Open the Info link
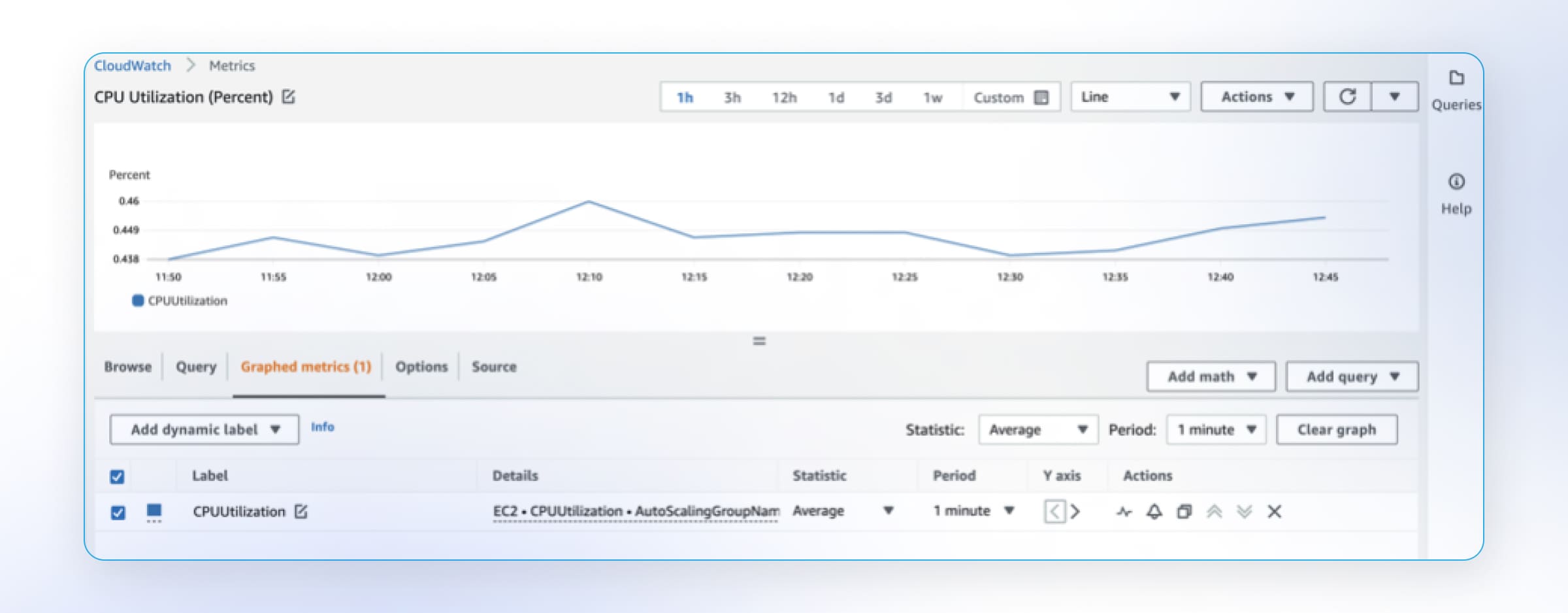This screenshot has height=613, width=1568. [x=322, y=427]
